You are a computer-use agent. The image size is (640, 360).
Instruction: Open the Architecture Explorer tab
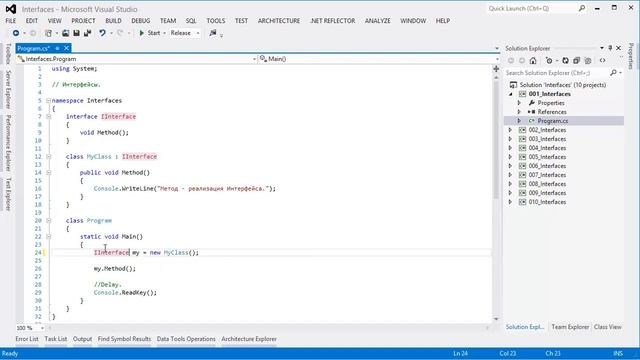pyautogui.click(x=249, y=339)
